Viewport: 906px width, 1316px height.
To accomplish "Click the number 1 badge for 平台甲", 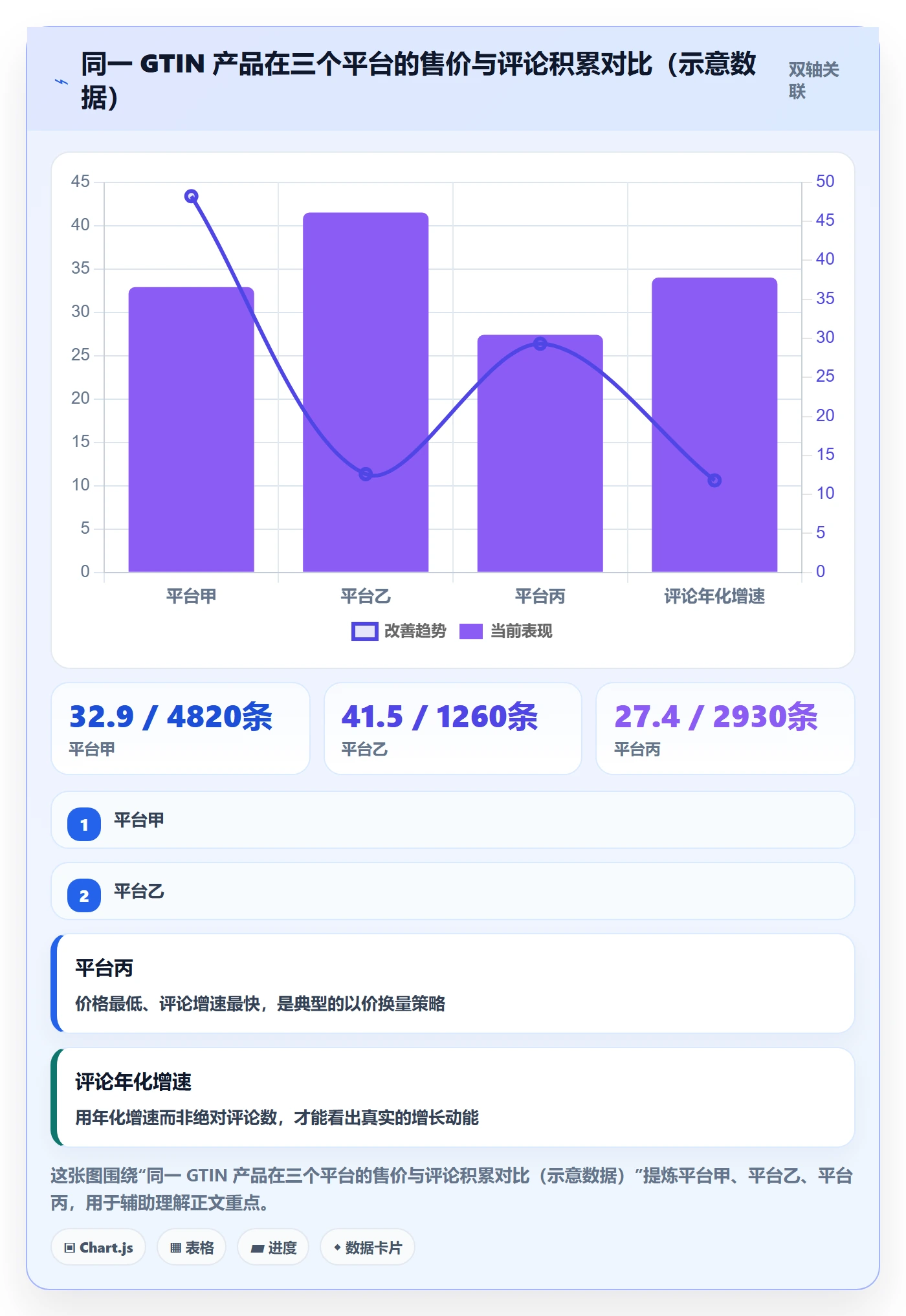I will point(84,824).
